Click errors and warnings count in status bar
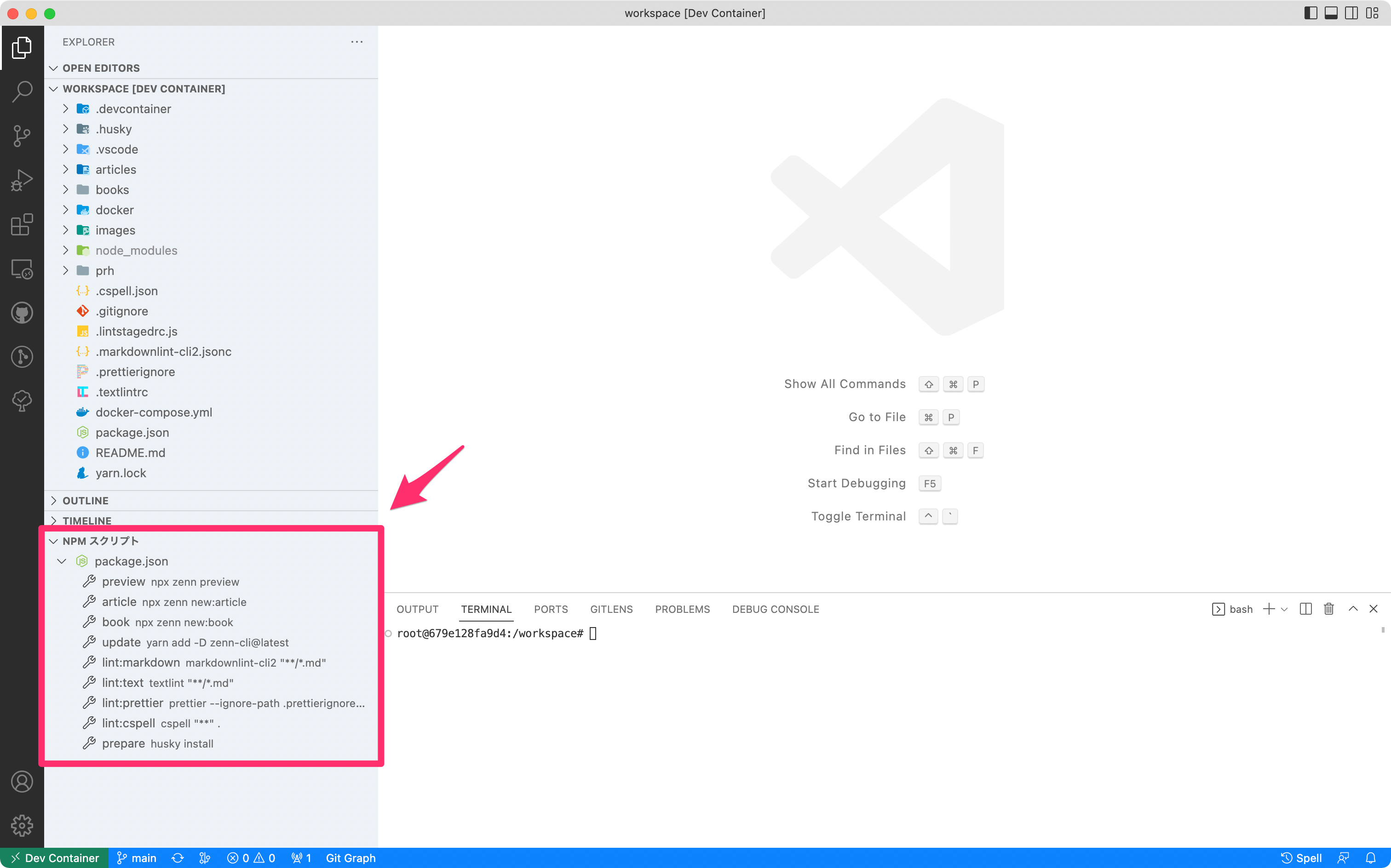Image resolution: width=1391 pixels, height=868 pixels. click(x=251, y=858)
